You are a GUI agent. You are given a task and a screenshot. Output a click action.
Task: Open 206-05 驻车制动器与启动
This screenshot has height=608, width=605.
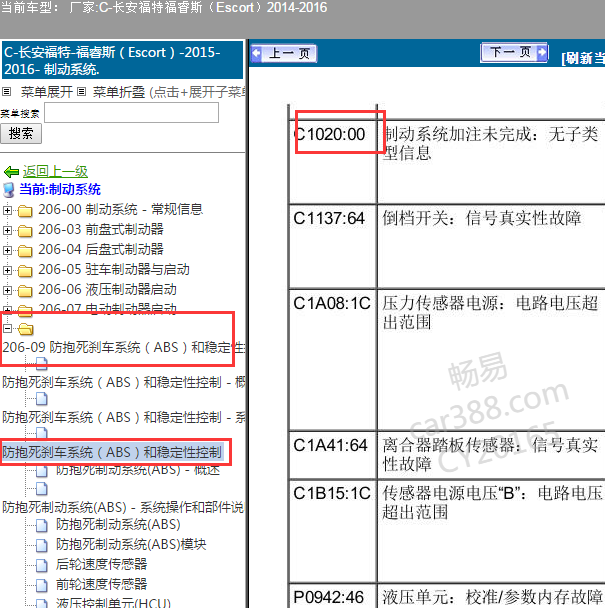pyautogui.click(x=114, y=269)
